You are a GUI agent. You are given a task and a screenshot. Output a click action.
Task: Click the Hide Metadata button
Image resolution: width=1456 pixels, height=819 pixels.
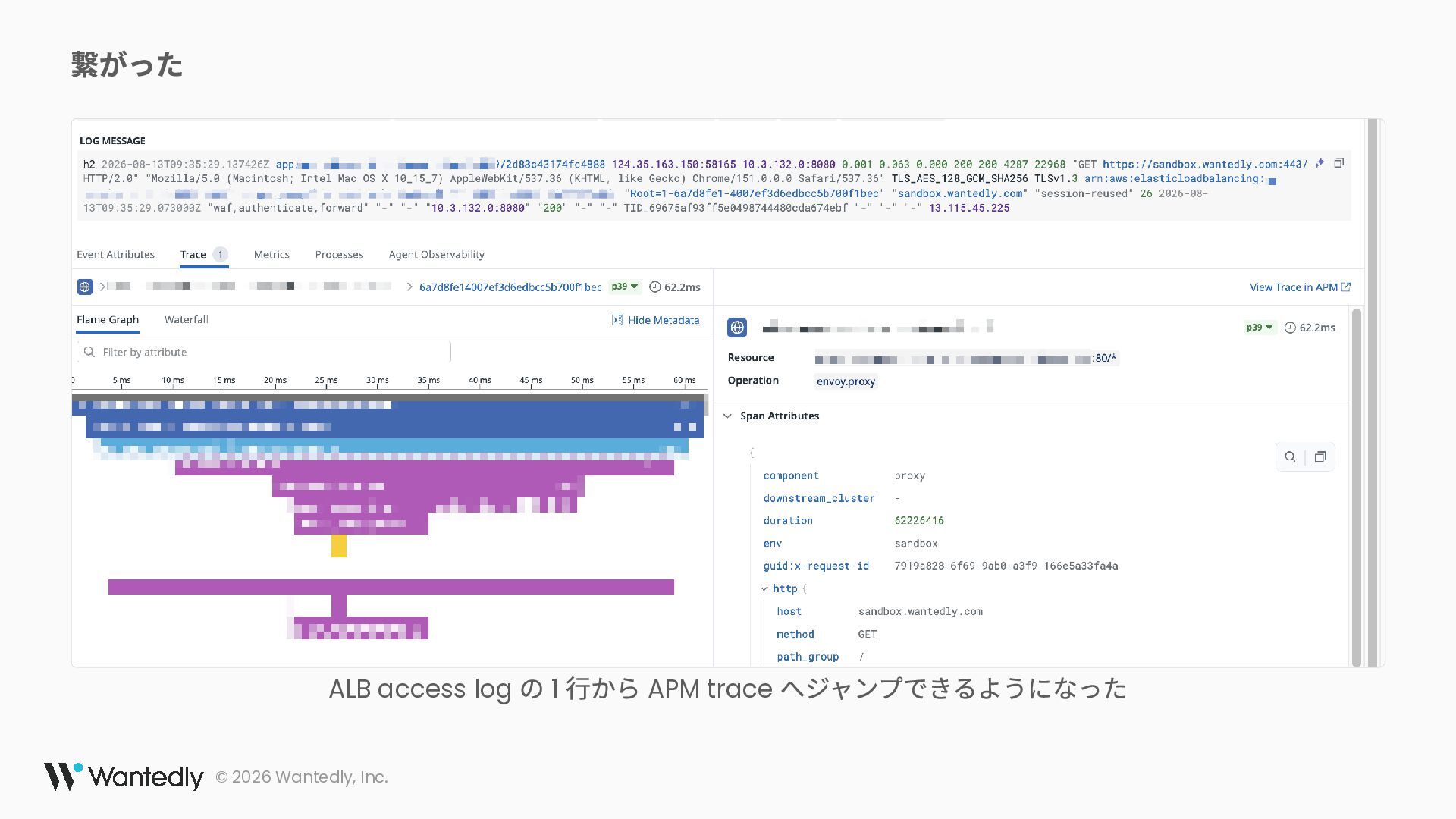point(656,320)
